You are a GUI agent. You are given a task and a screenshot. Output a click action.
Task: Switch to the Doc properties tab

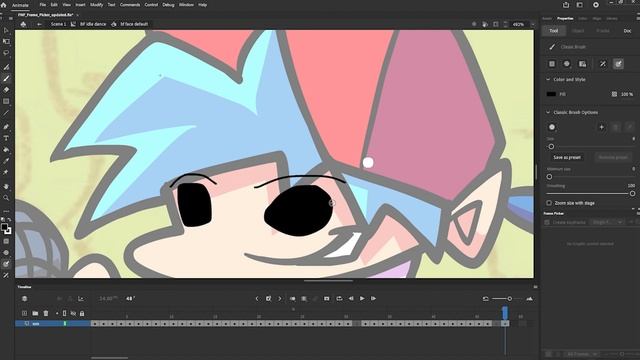tap(627, 31)
